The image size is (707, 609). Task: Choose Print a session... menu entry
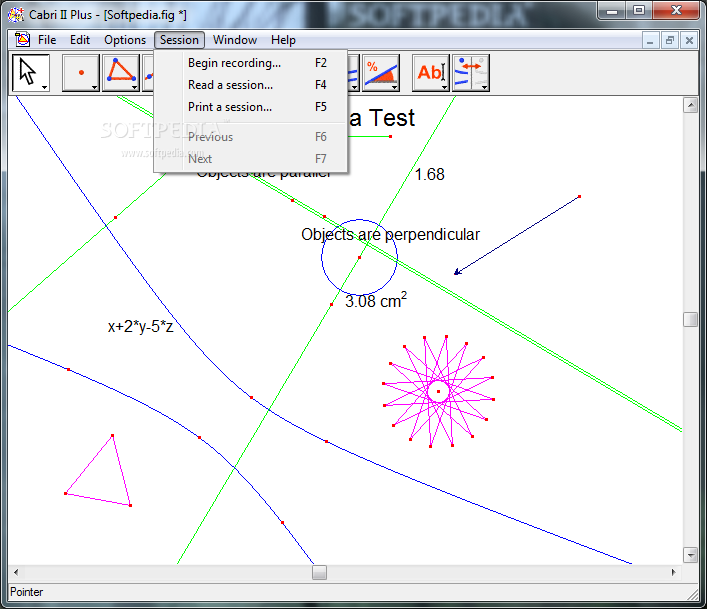tap(251, 107)
